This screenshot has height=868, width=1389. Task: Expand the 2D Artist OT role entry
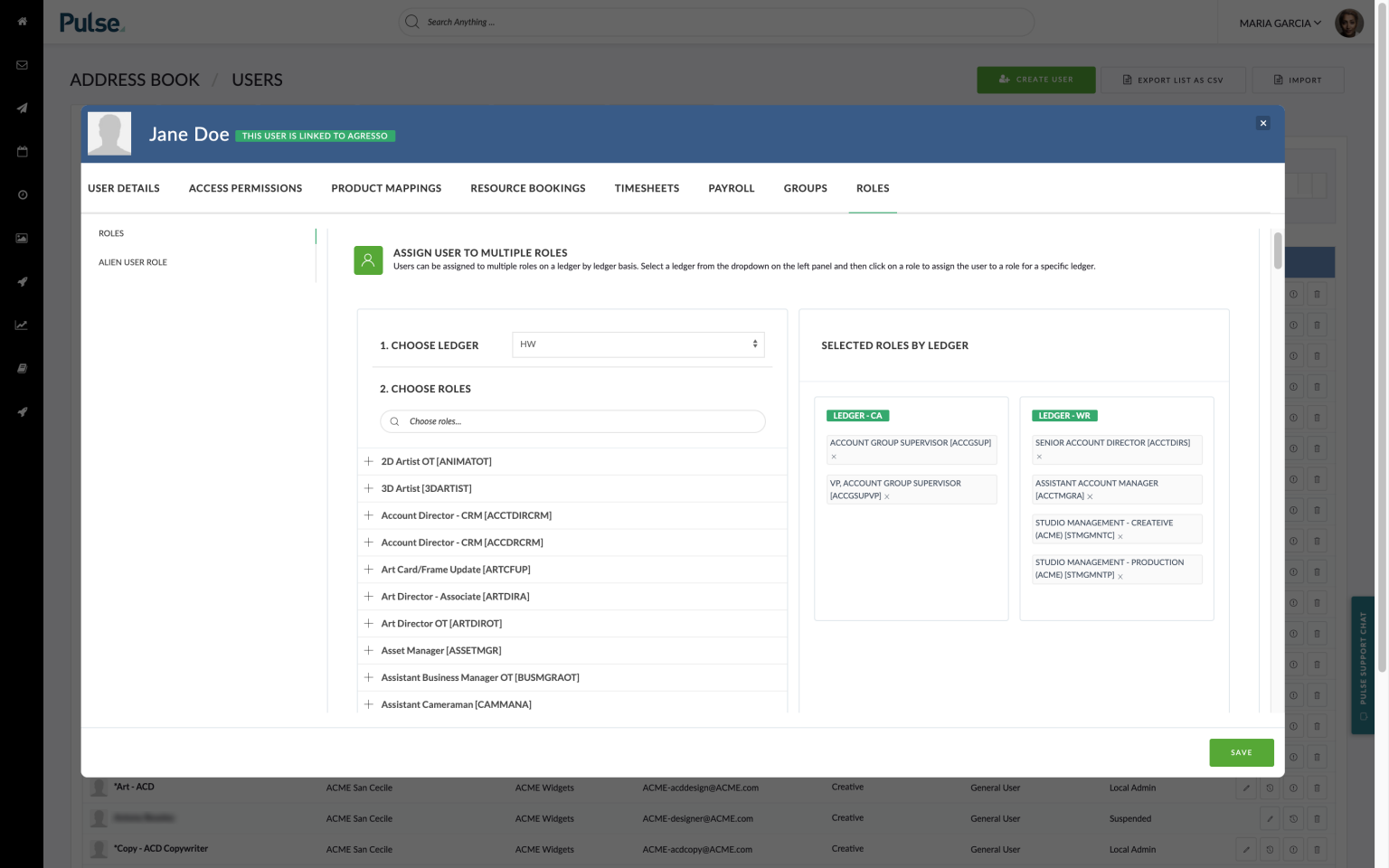[x=369, y=461]
